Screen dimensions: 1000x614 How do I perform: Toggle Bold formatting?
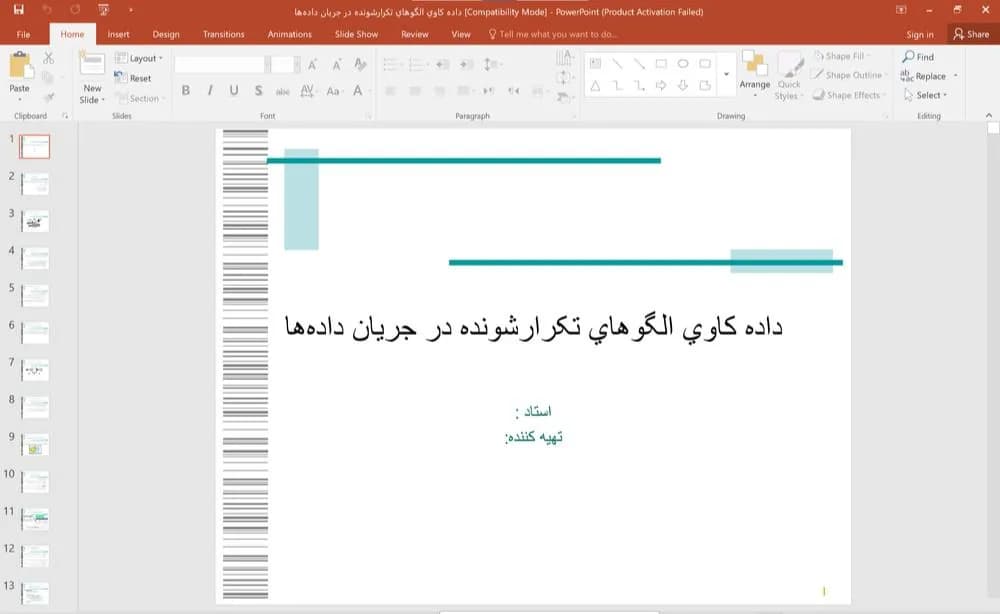186,91
